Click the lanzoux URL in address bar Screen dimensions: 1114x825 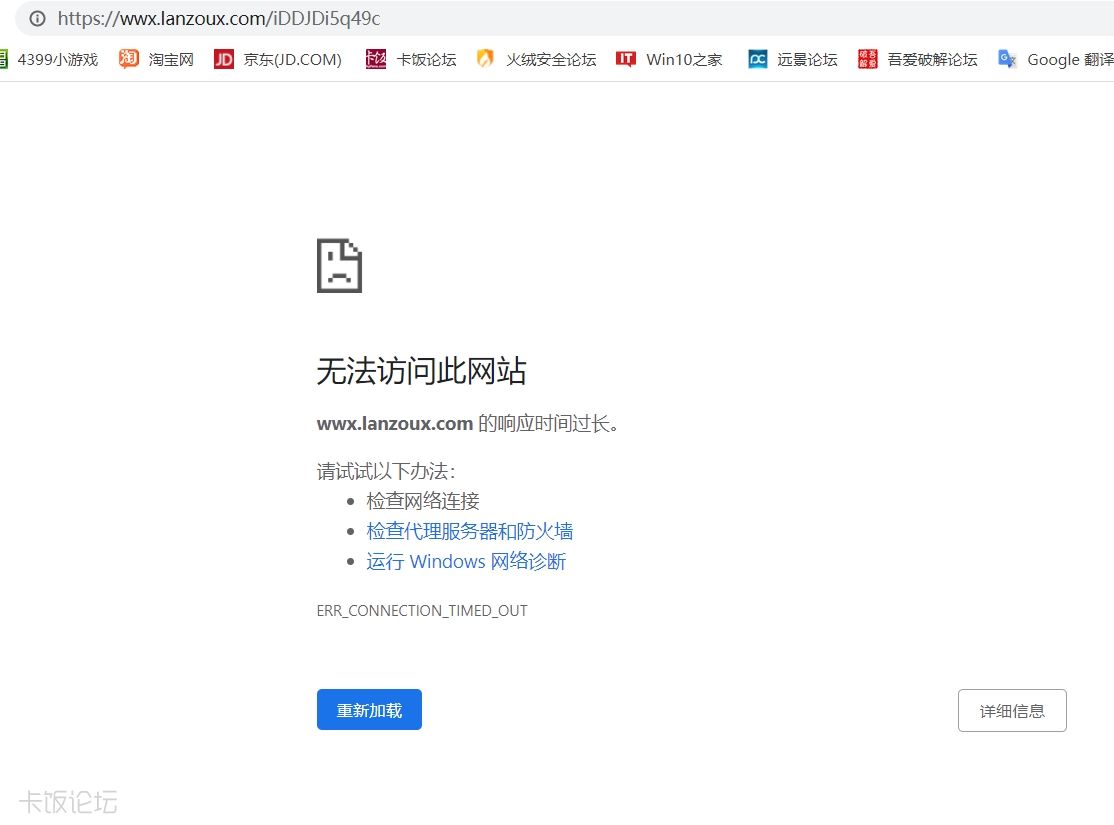click(x=219, y=19)
